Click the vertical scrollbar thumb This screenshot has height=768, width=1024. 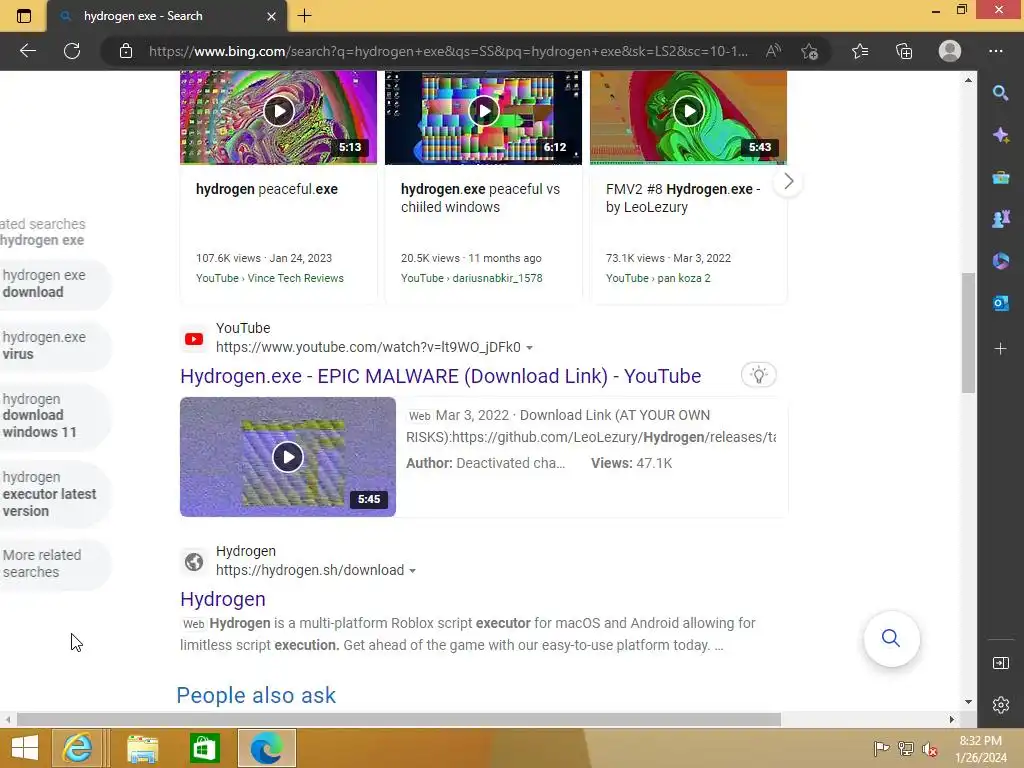pos(968,333)
